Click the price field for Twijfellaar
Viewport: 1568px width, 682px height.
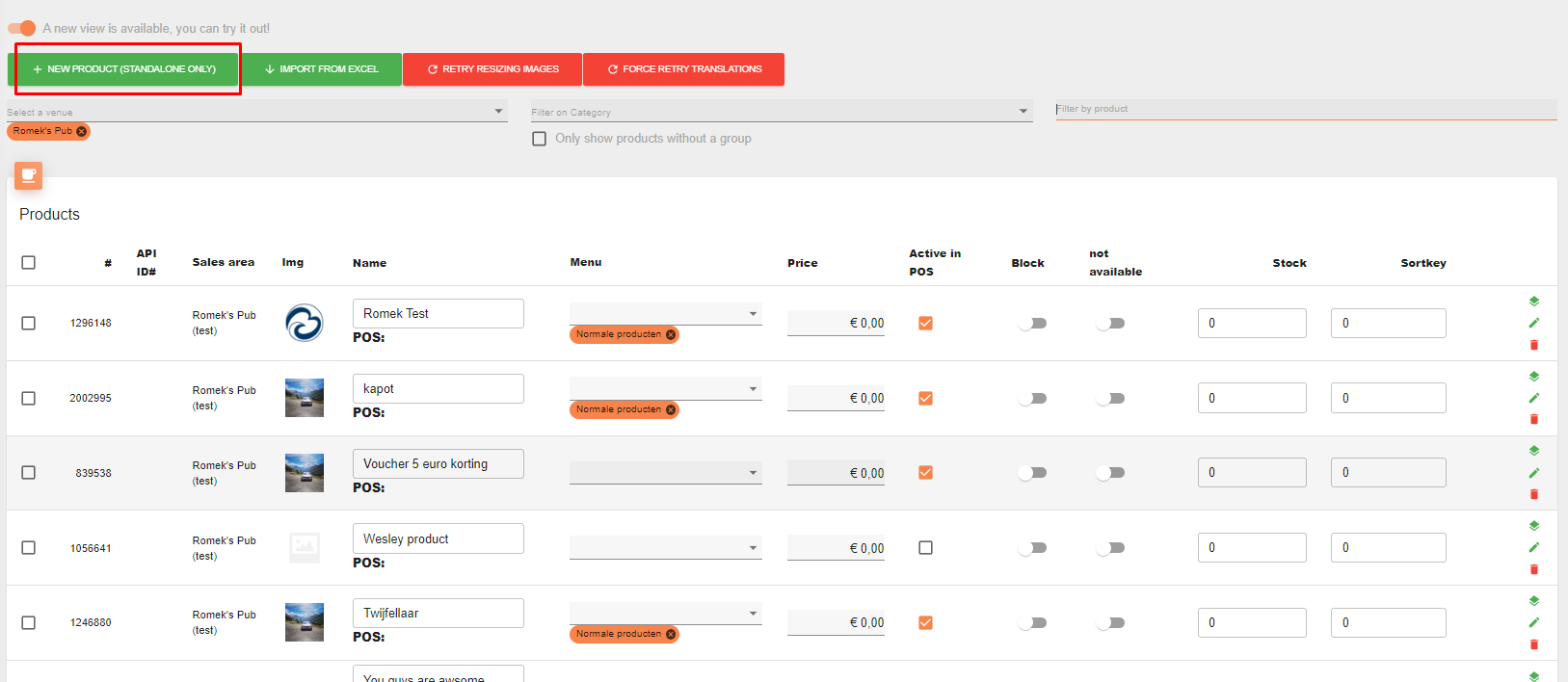point(836,622)
